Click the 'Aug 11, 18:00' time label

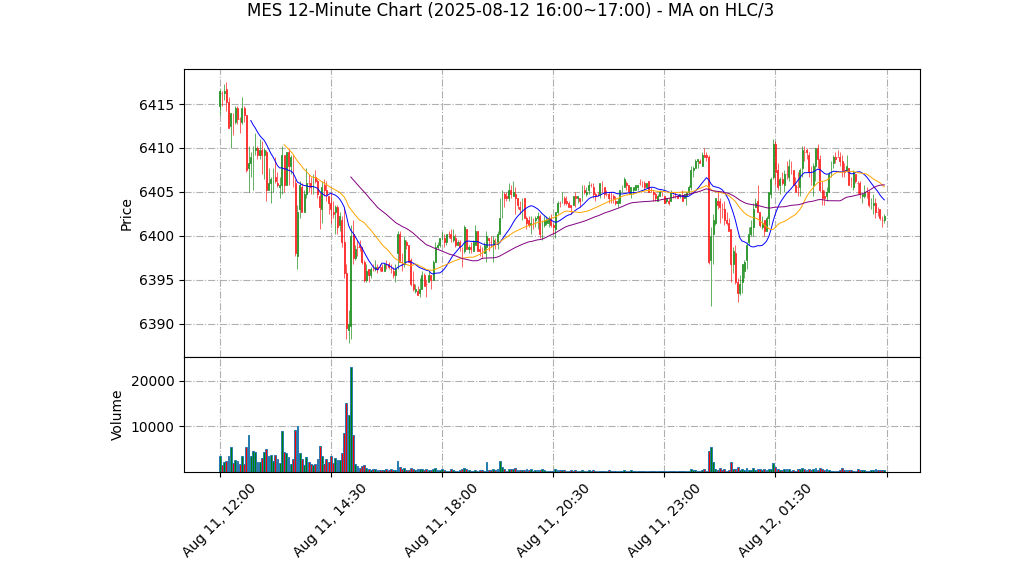click(x=441, y=520)
